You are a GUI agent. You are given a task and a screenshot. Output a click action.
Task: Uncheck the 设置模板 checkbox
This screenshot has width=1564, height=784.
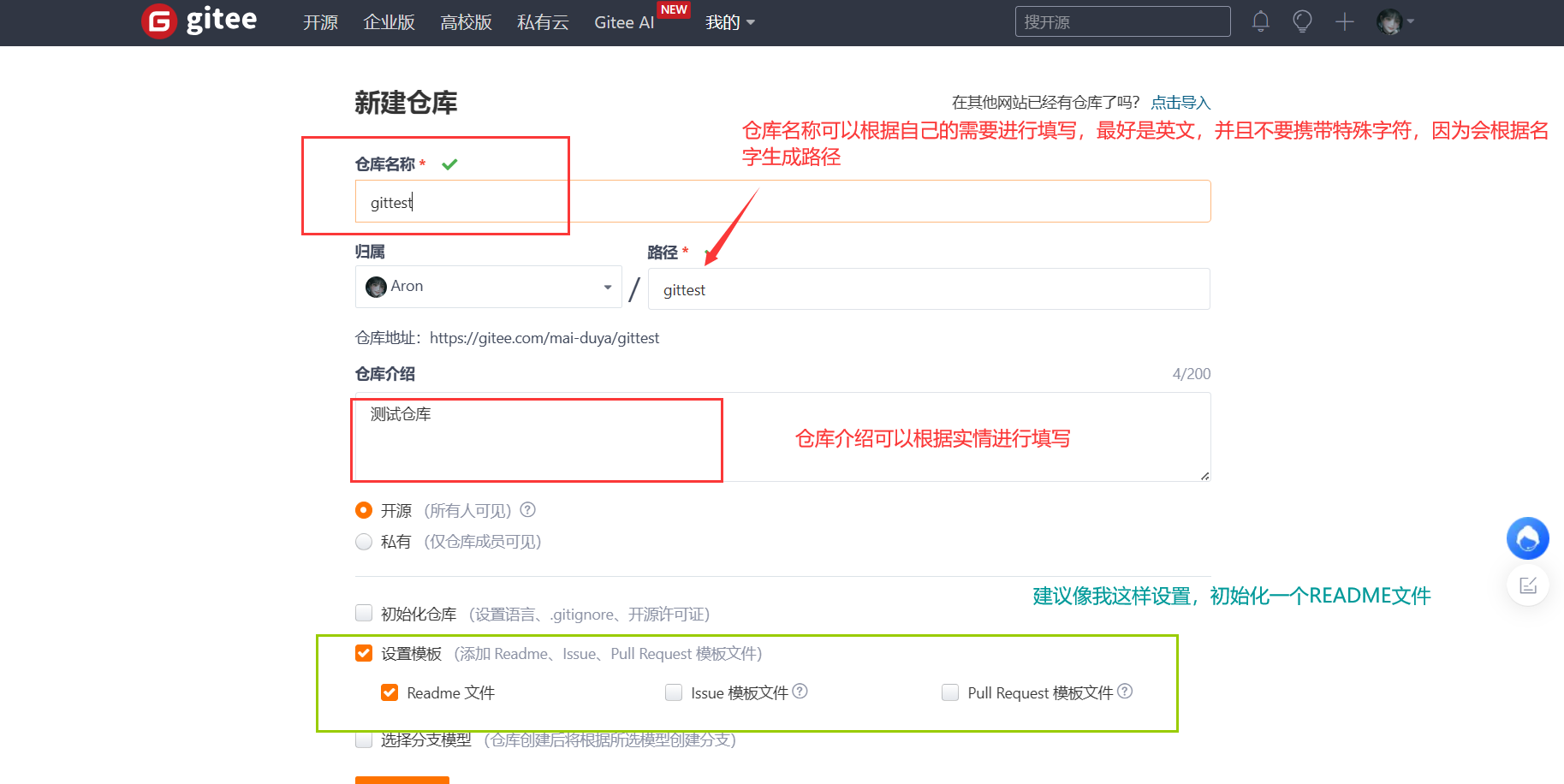coord(364,653)
